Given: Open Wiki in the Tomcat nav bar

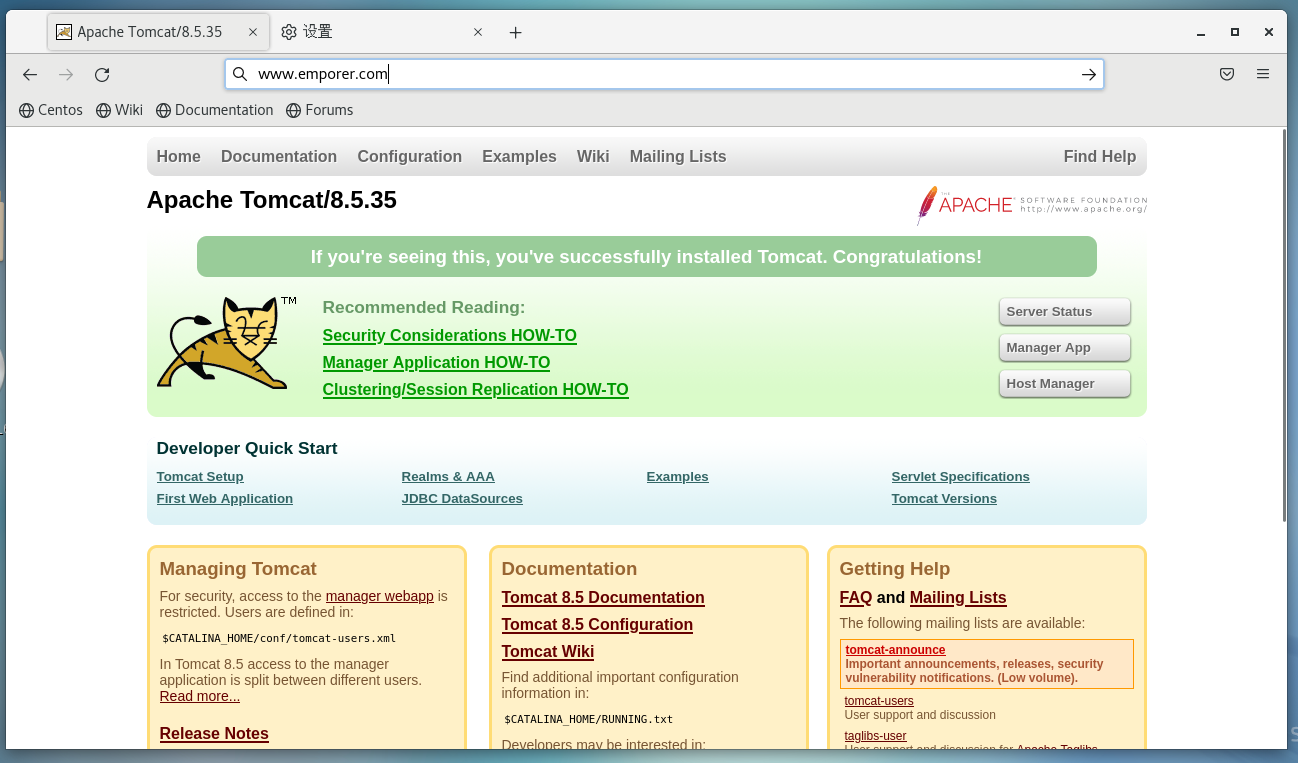Looking at the screenshot, I should pos(593,156).
